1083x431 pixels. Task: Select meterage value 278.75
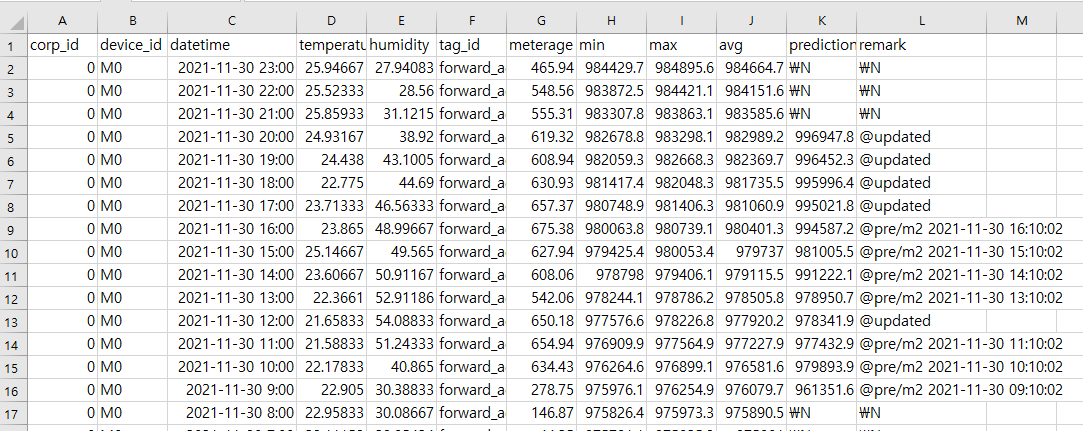[x=541, y=390]
